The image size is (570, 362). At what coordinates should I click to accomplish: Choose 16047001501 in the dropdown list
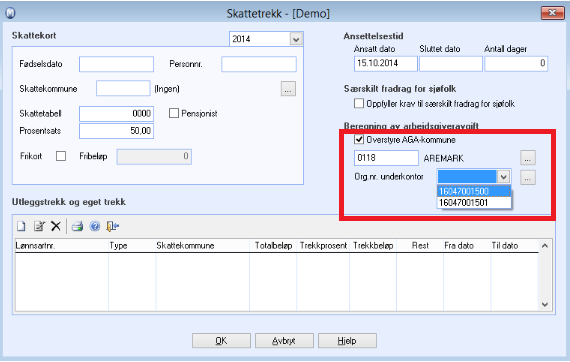pyautogui.click(x=474, y=203)
